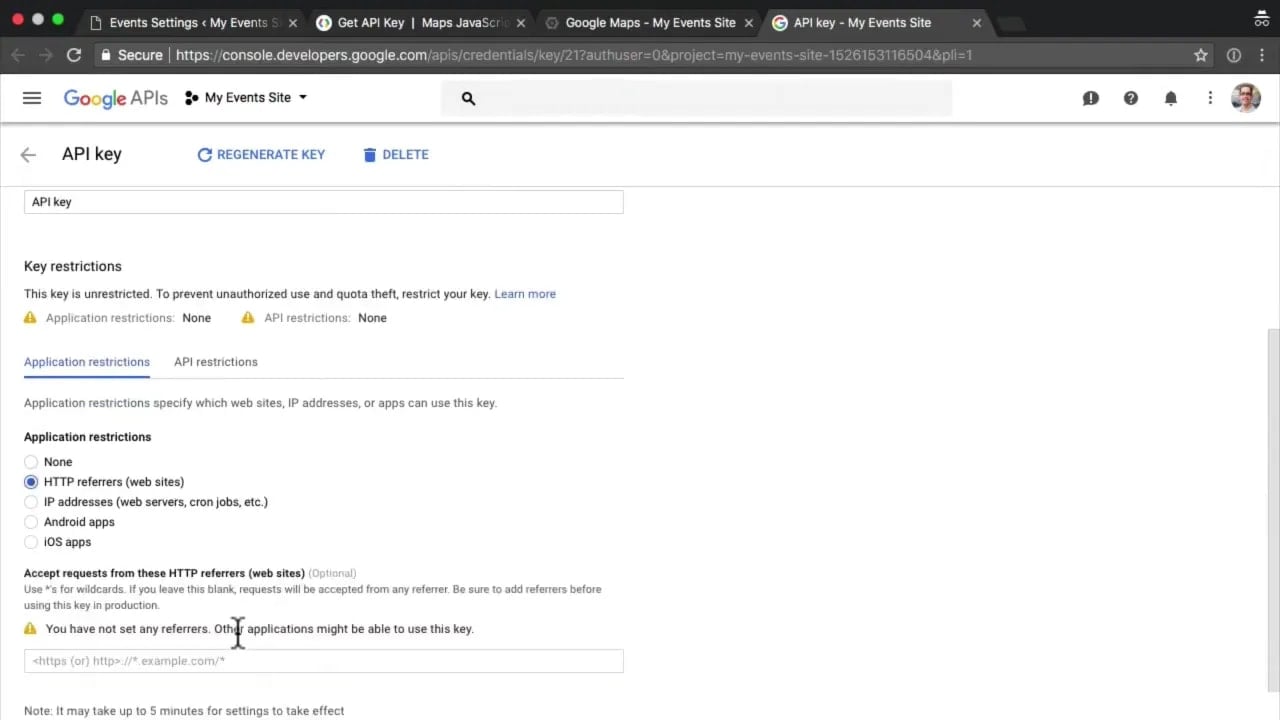This screenshot has height=720, width=1280.
Task: Open the My Events Site project selector
Action: click(x=246, y=98)
